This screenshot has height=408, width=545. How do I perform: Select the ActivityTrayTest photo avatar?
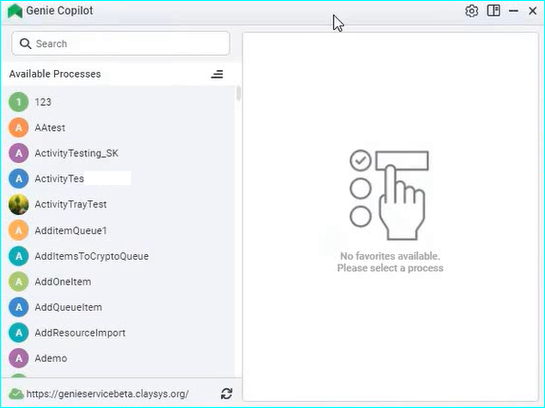[x=18, y=204]
